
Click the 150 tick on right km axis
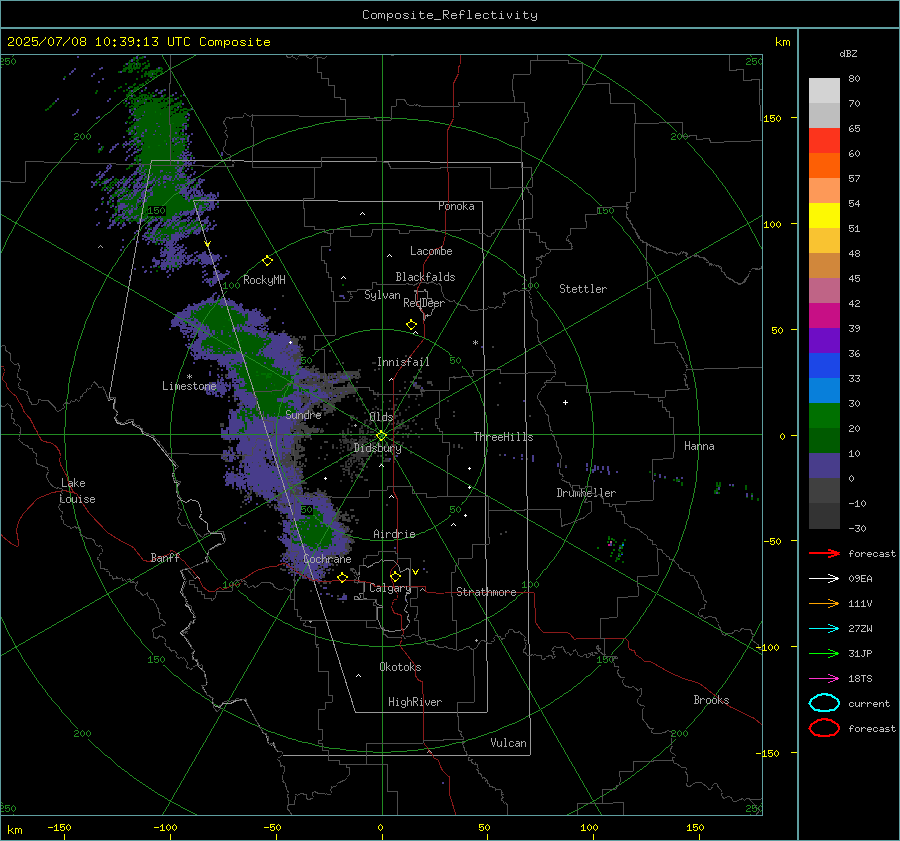773,118
